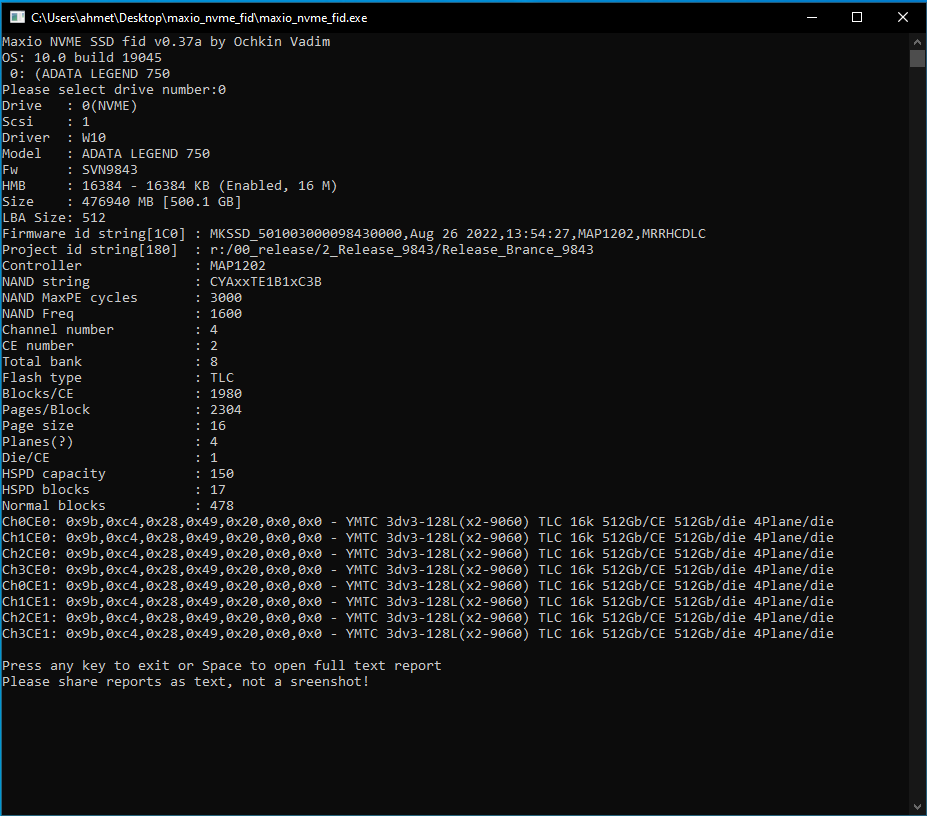
Task: Click the 'Driver : W10' line
Action: point(54,137)
